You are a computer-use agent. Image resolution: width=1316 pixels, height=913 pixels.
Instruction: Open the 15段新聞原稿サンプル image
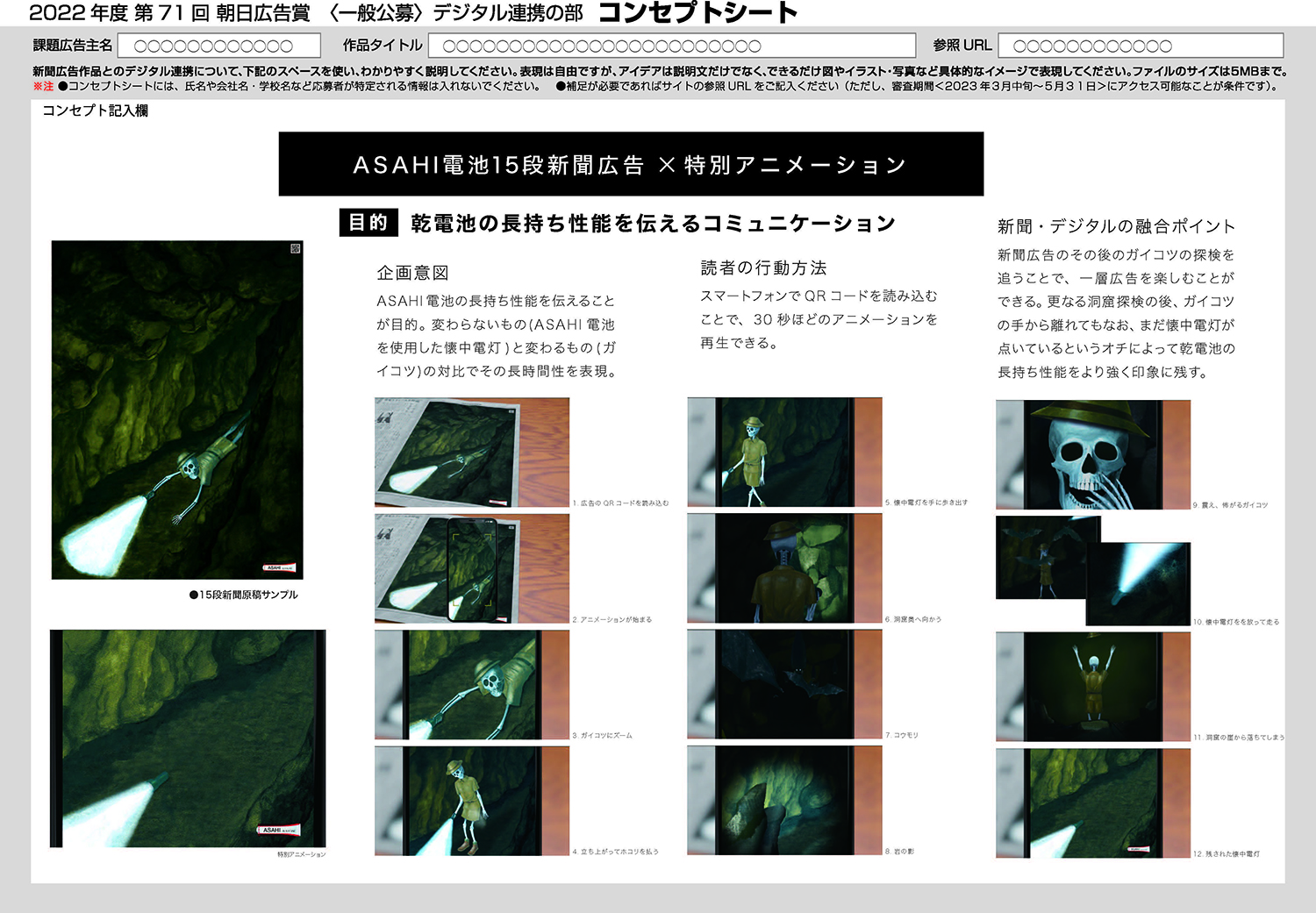pos(177,410)
